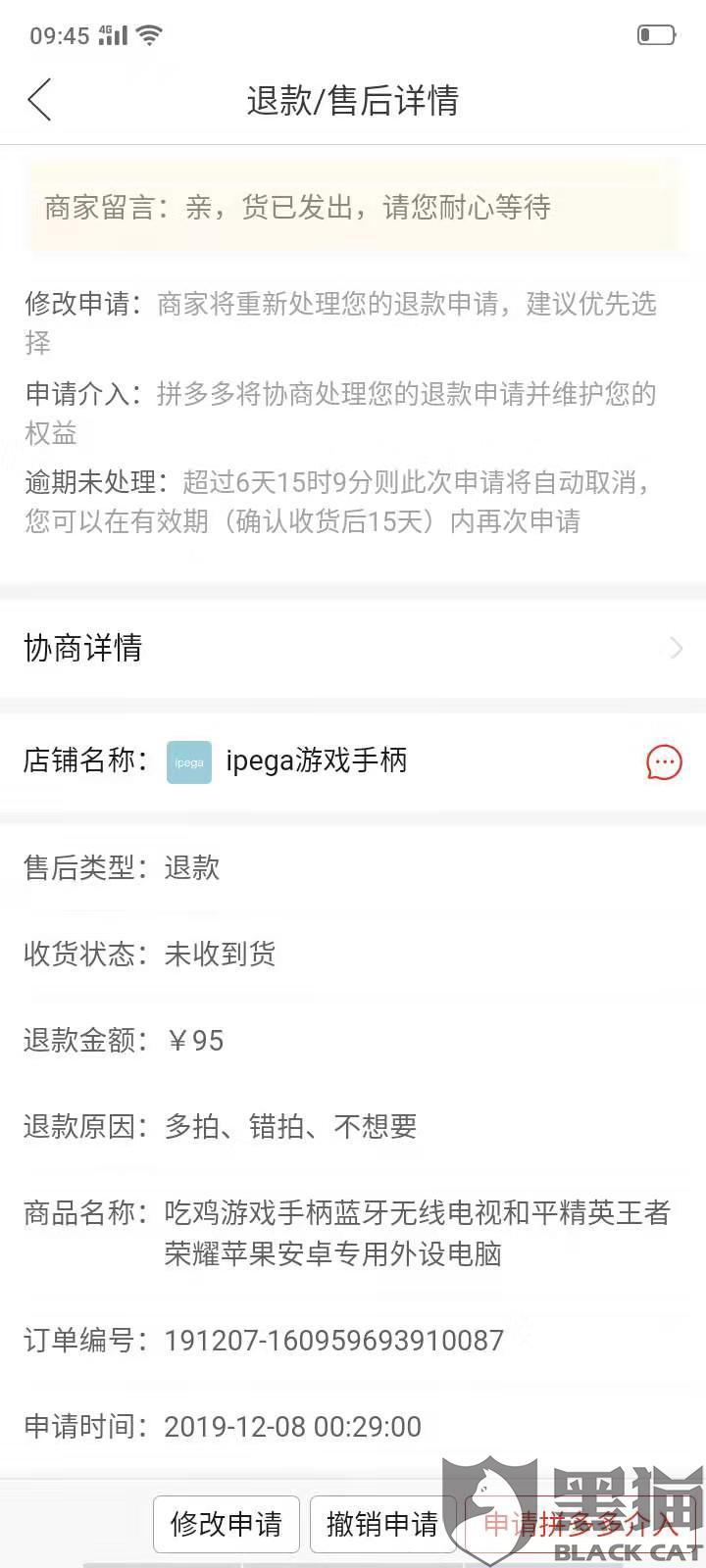Viewport: 706px width, 1568px height.
Task: Tap the ipega shop logo thumbnail
Action: (x=189, y=761)
